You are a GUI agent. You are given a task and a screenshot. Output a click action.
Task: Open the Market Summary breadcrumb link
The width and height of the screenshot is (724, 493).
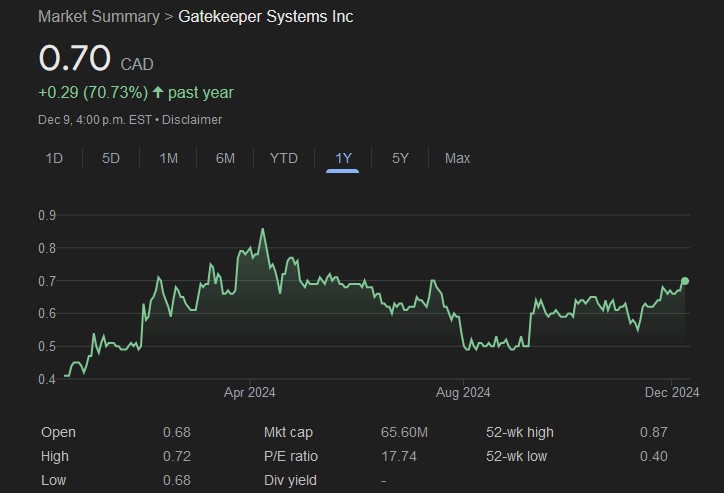tap(99, 17)
